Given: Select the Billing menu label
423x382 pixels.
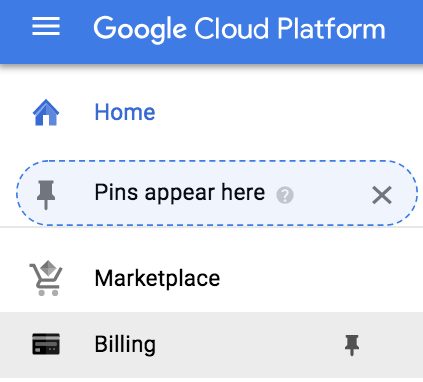Looking at the screenshot, I should (125, 345).
